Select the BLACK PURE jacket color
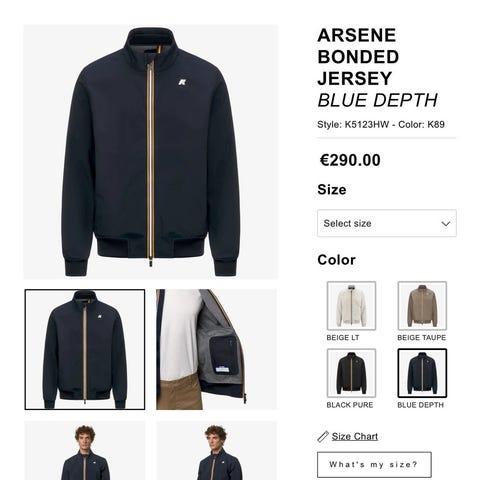 (351, 373)
